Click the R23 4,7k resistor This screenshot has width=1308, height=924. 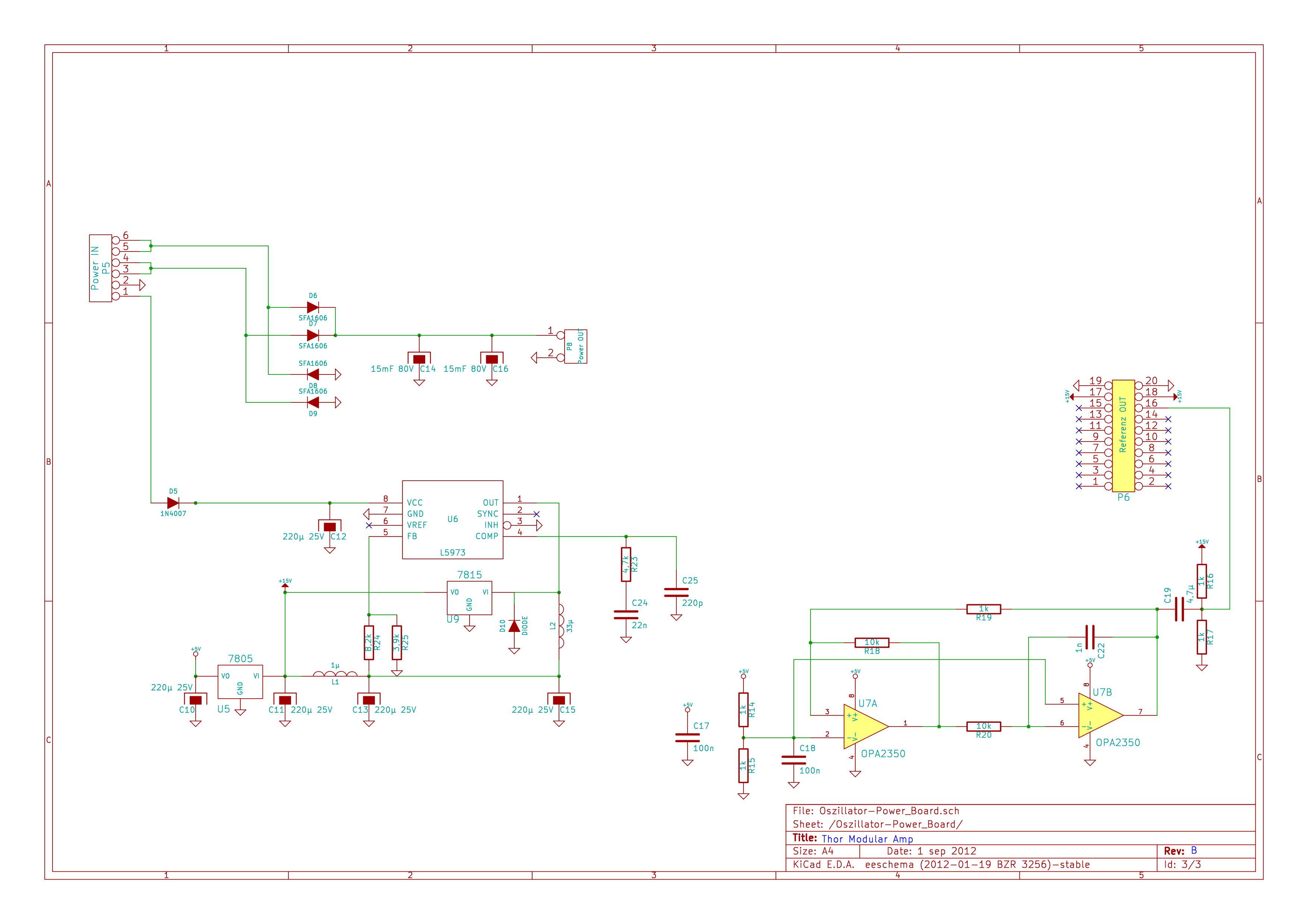[626, 564]
